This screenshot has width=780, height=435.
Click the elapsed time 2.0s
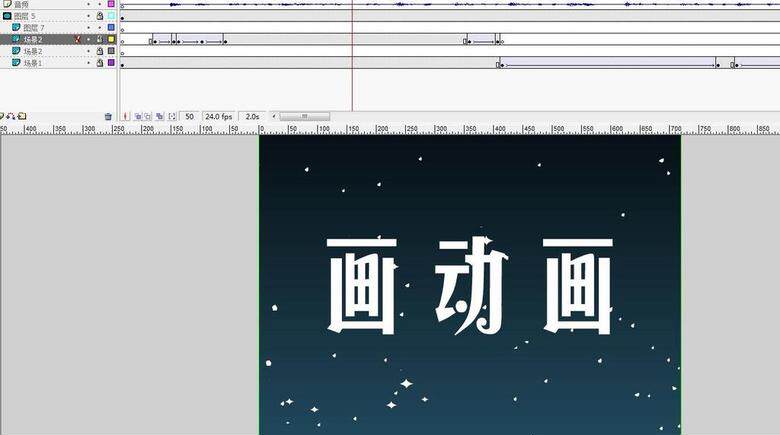pos(252,116)
